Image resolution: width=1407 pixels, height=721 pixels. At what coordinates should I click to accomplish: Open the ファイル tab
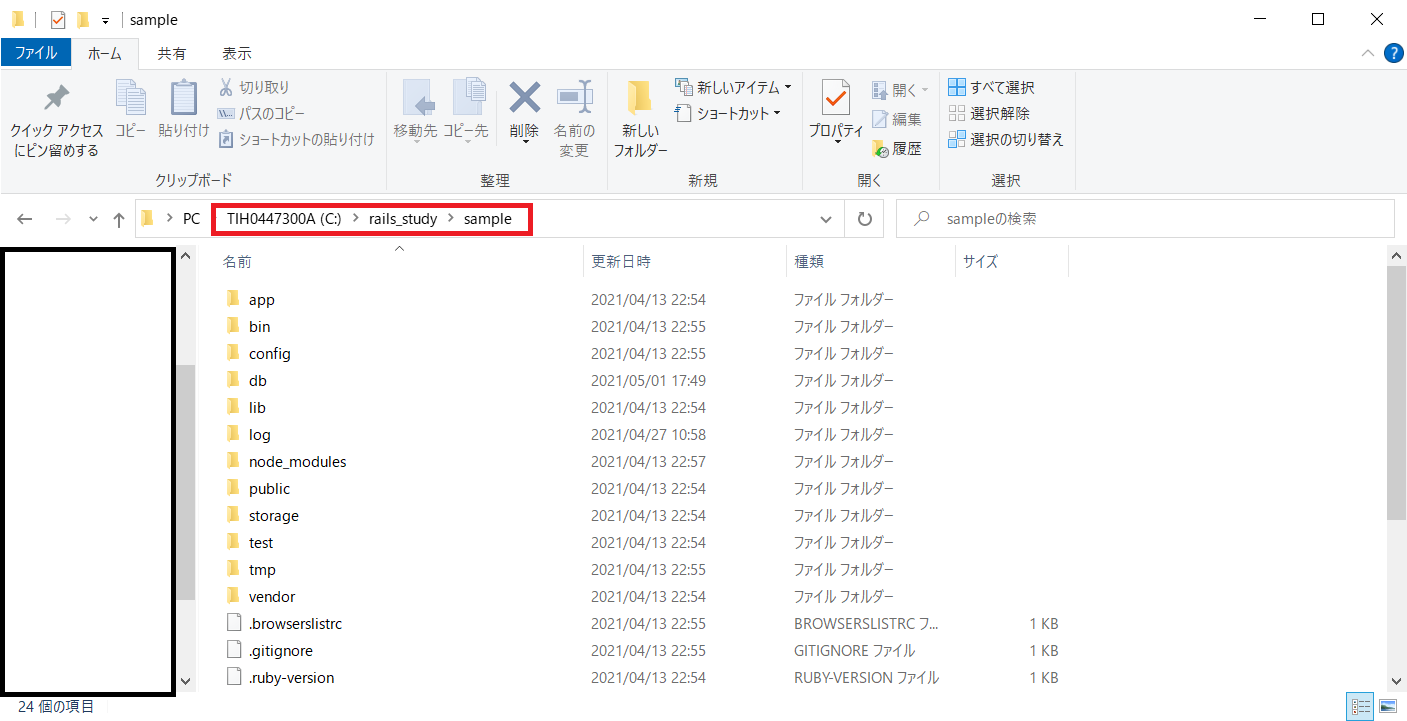pyautogui.click(x=36, y=53)
